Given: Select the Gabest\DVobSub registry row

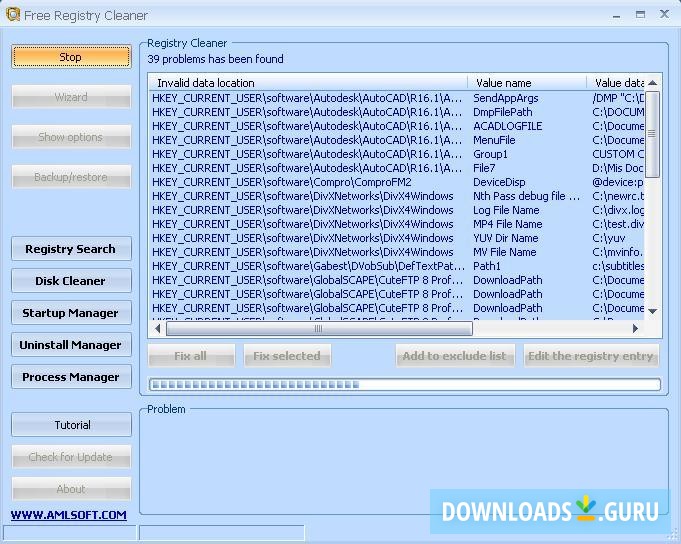Looking at the screenshot, I should point(397,266).
